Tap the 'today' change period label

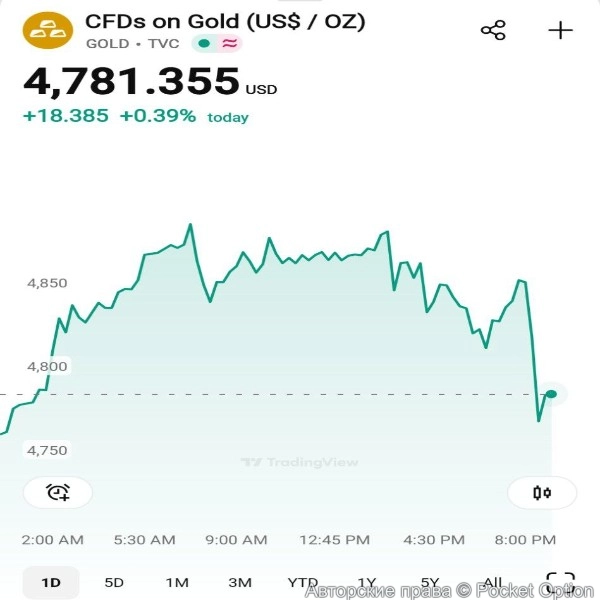coord(228,117)
